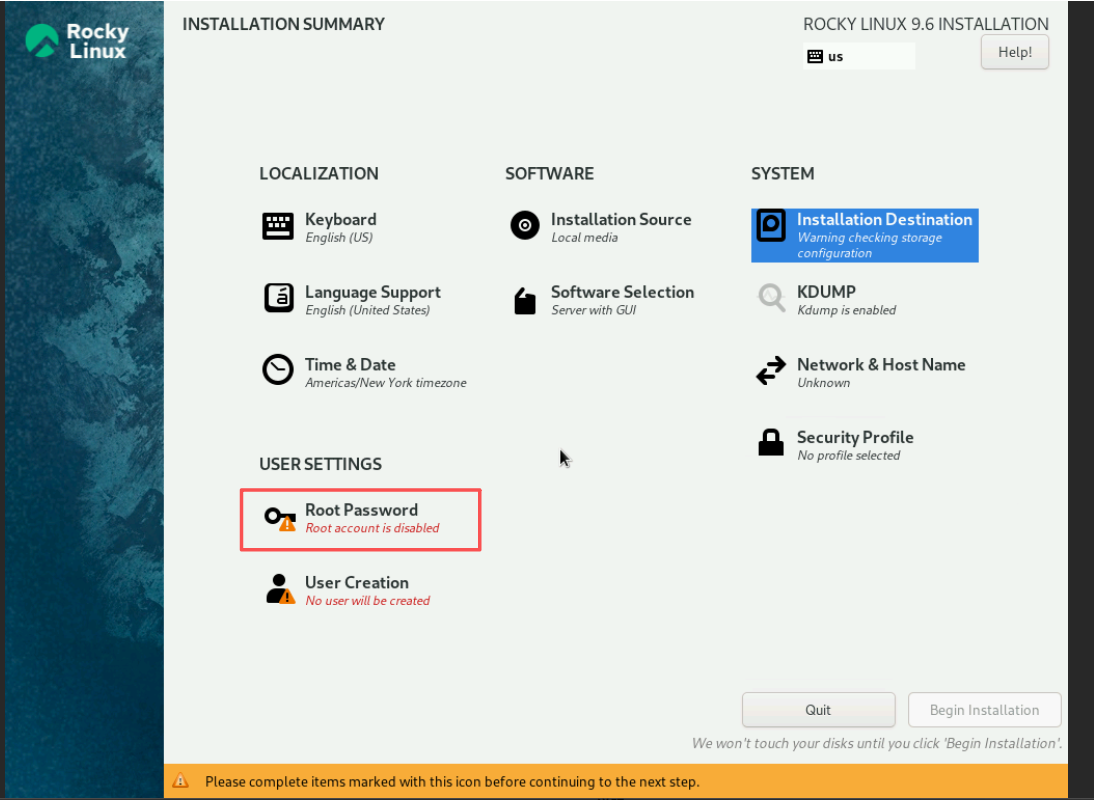Click the Security Profile padlock icon

tap(771, 443)
